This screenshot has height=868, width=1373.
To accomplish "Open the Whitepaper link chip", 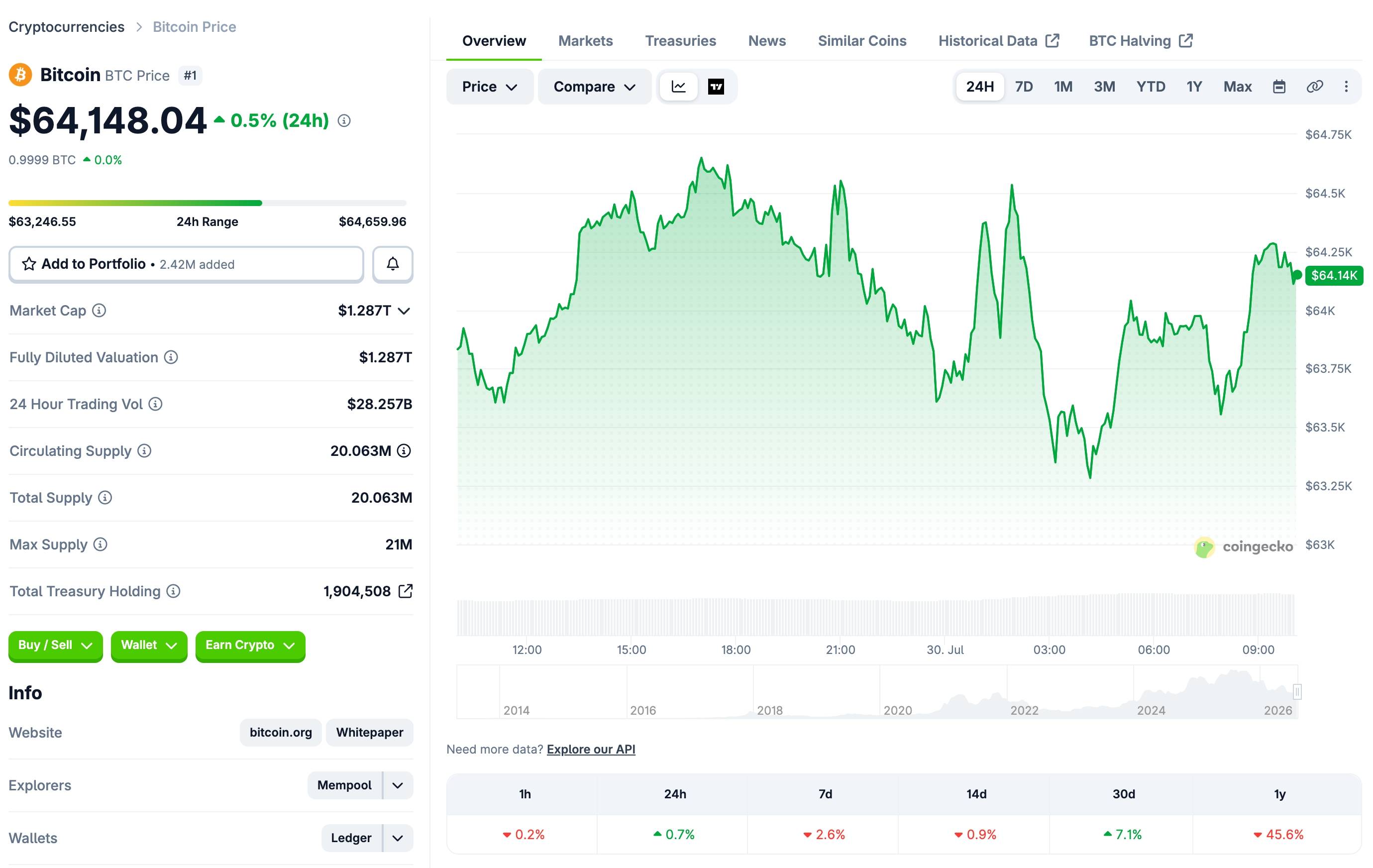I will pyautogui.click(x=369, y=732).
